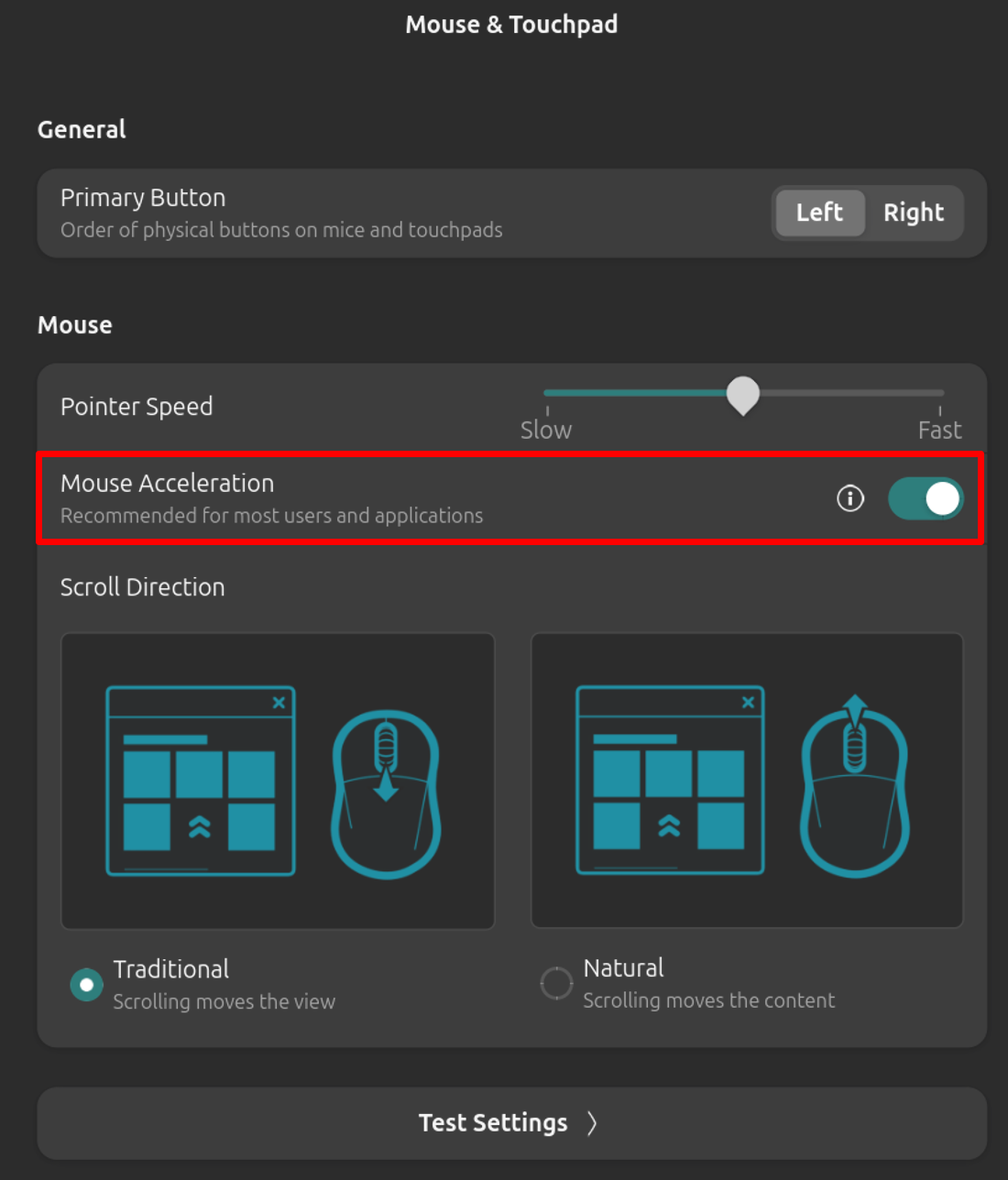Open the Mouse Acceleration info icon
The image size is (1008, 1180).
coord(850,498)
